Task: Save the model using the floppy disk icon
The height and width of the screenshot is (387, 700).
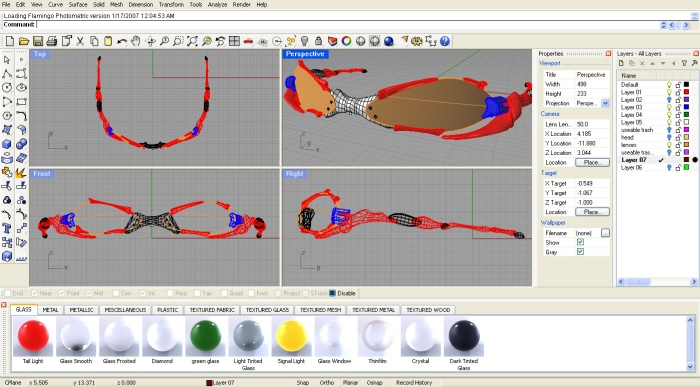Action: (x=38, y=42)
